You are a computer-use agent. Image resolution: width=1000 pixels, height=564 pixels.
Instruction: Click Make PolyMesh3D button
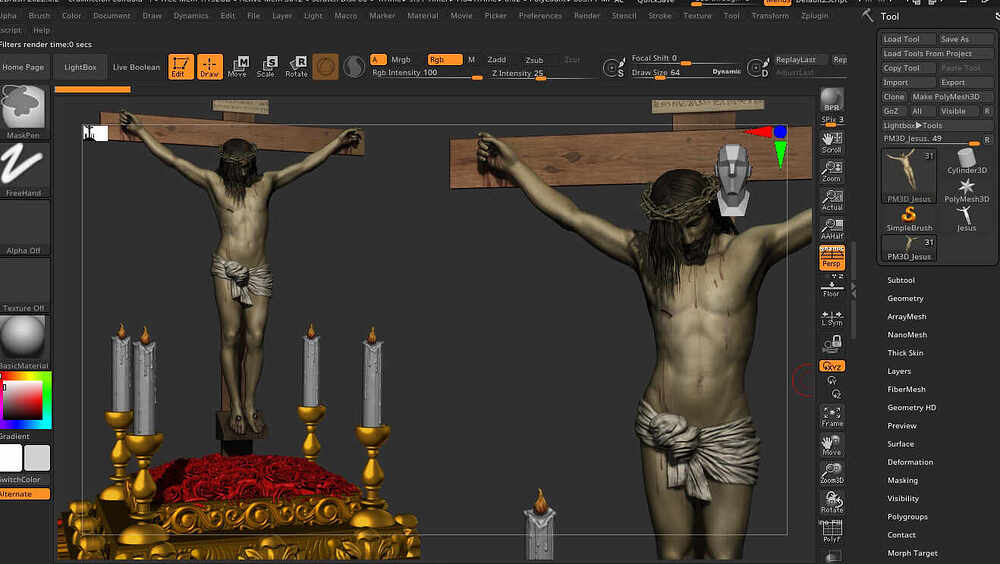click(x=950, y=96)
